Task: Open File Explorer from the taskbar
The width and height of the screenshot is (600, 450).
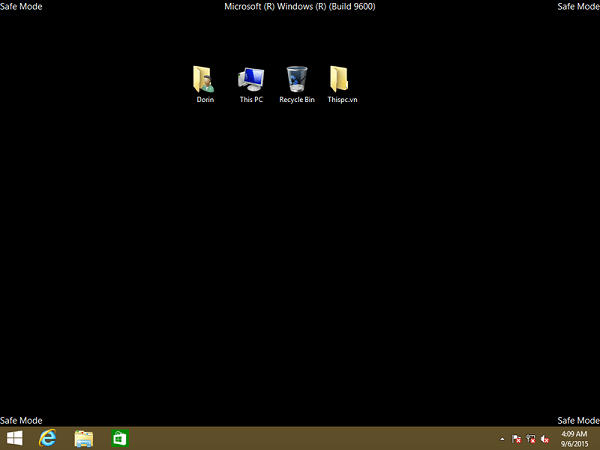Action: click(83, 439)
